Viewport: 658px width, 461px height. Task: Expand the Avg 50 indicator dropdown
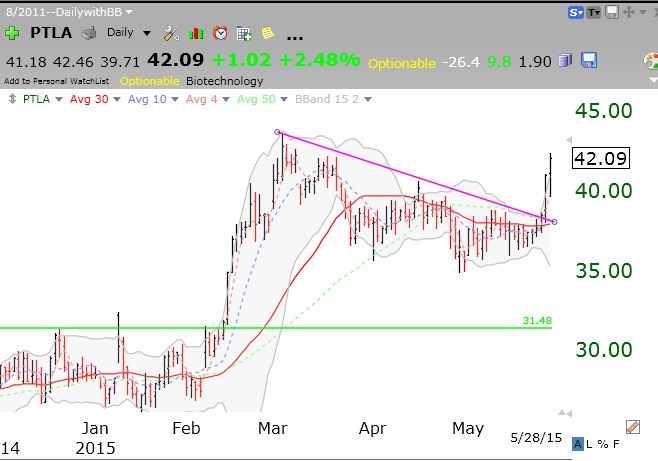[284, 99]
